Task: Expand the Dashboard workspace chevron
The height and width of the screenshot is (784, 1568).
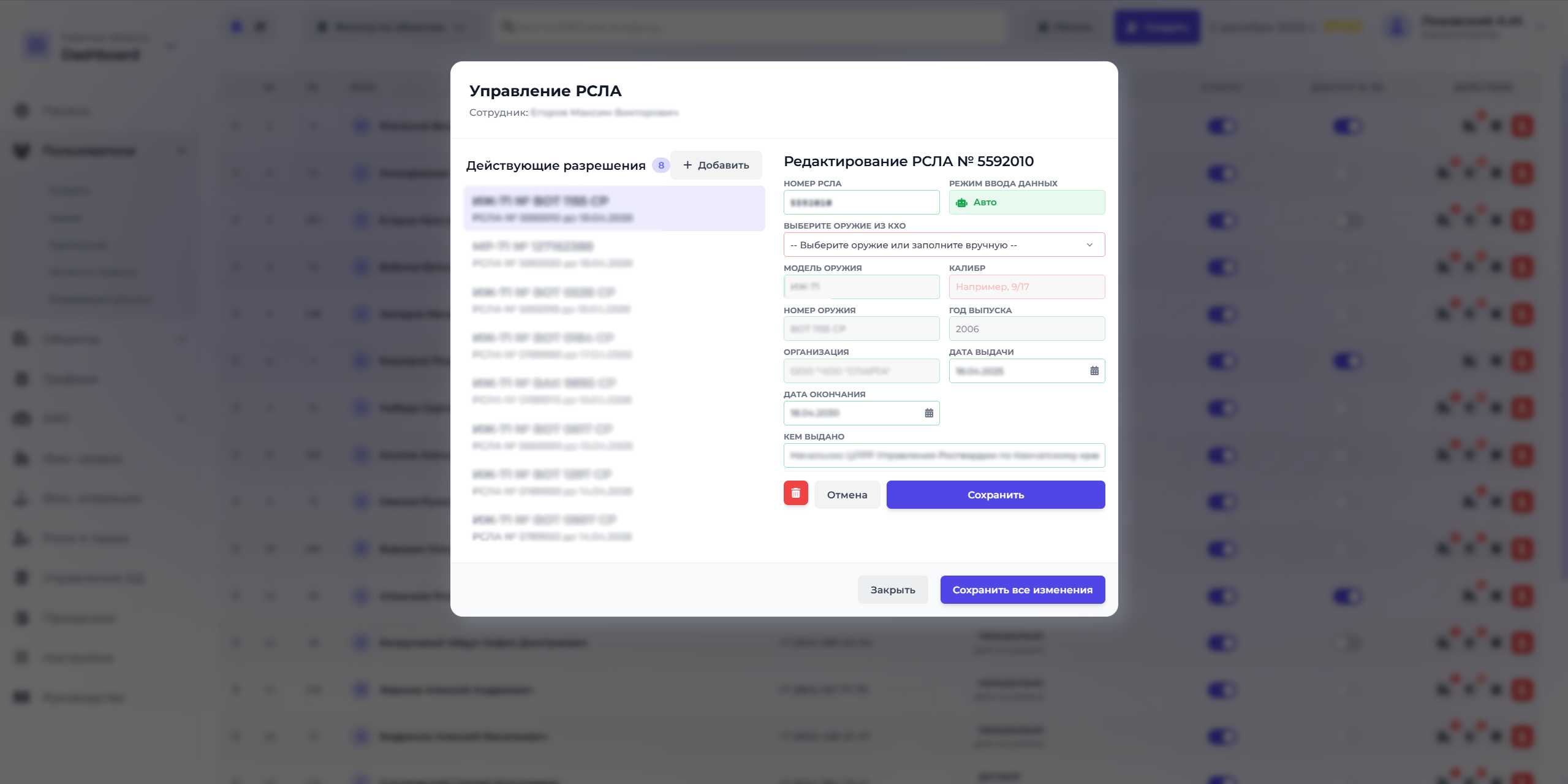Action: click(x=172, y=46)
